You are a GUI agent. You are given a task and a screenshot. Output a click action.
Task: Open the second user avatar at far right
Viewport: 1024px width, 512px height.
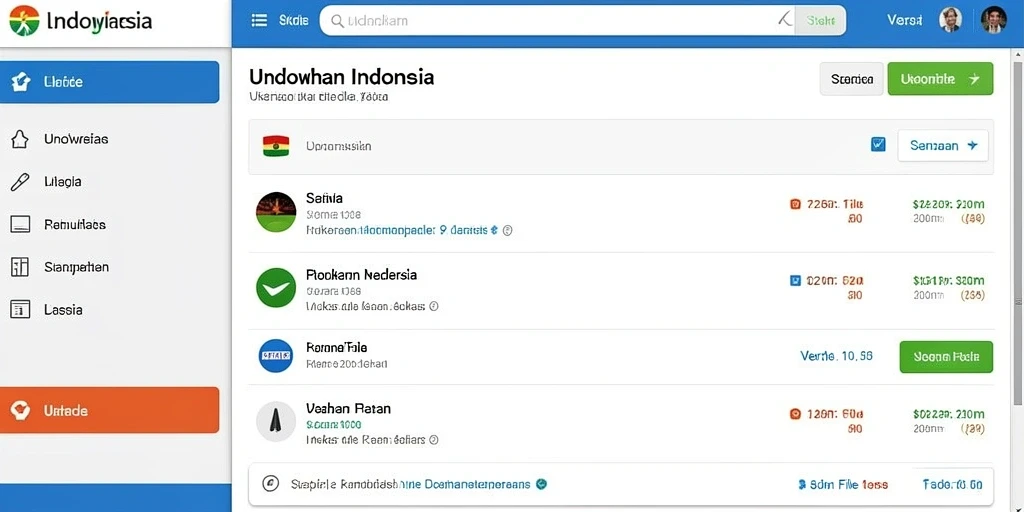point(994,20)
